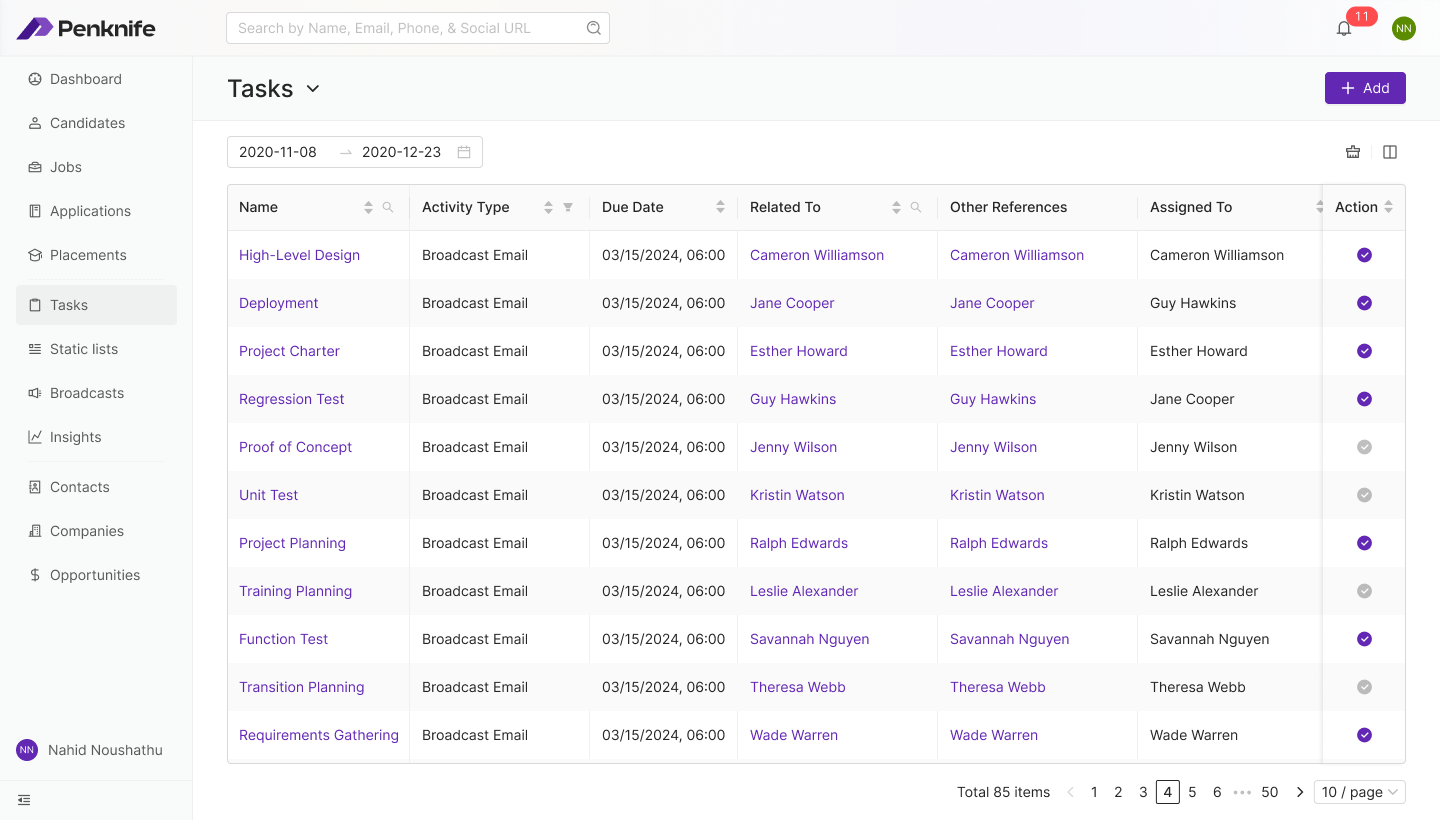Open the notifications bell icon

pos(1344,28)
